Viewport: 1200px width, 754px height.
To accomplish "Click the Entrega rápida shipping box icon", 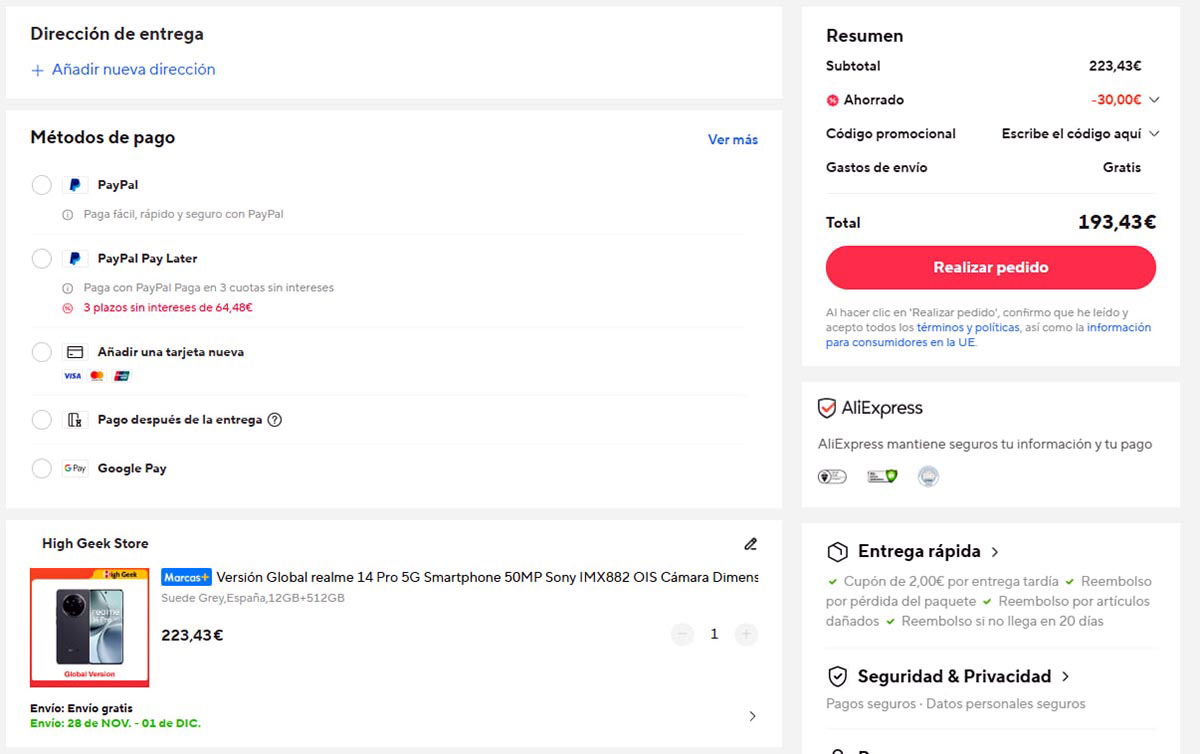I will point(835,551).
